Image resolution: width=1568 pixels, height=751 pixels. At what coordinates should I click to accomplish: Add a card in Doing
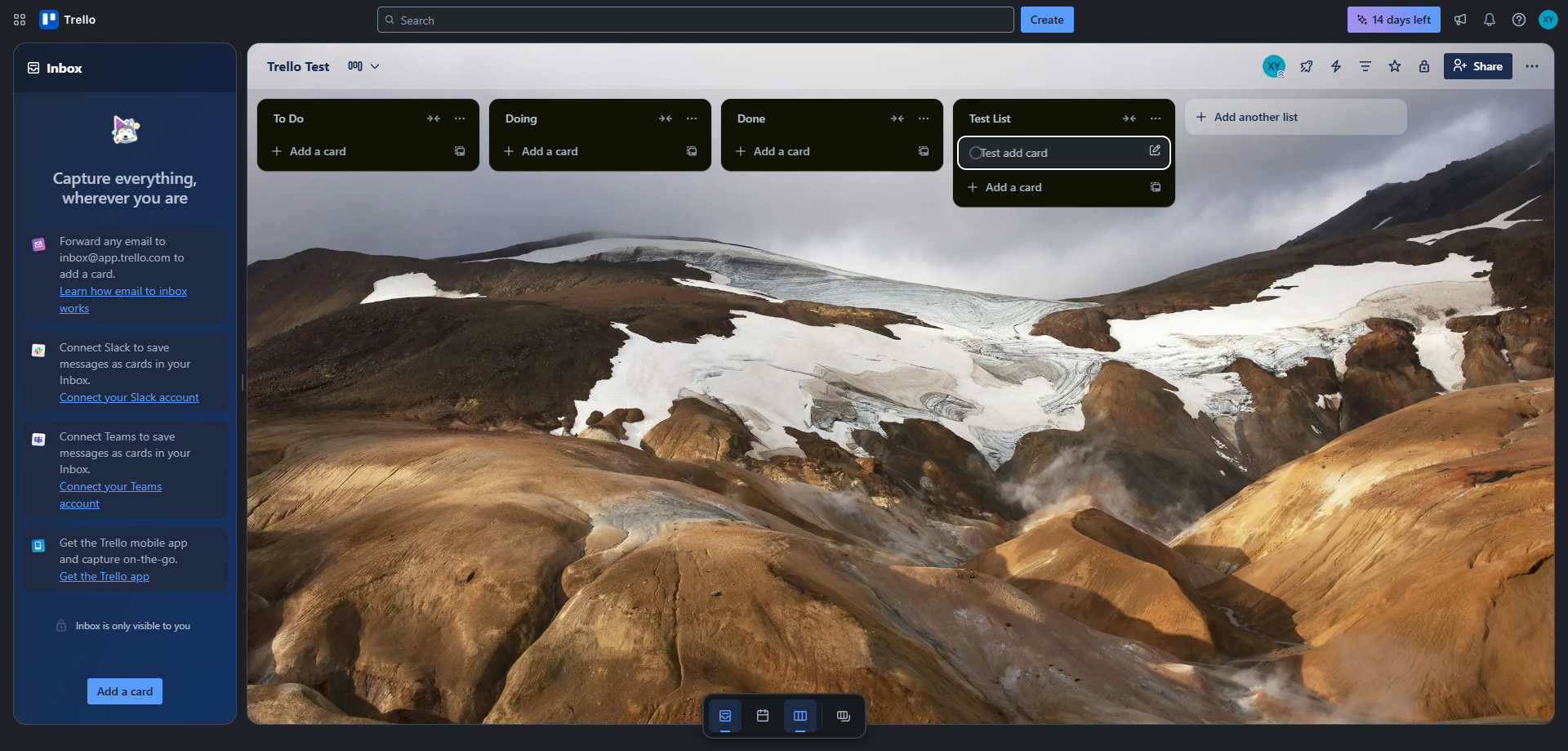tap(586, 151)
